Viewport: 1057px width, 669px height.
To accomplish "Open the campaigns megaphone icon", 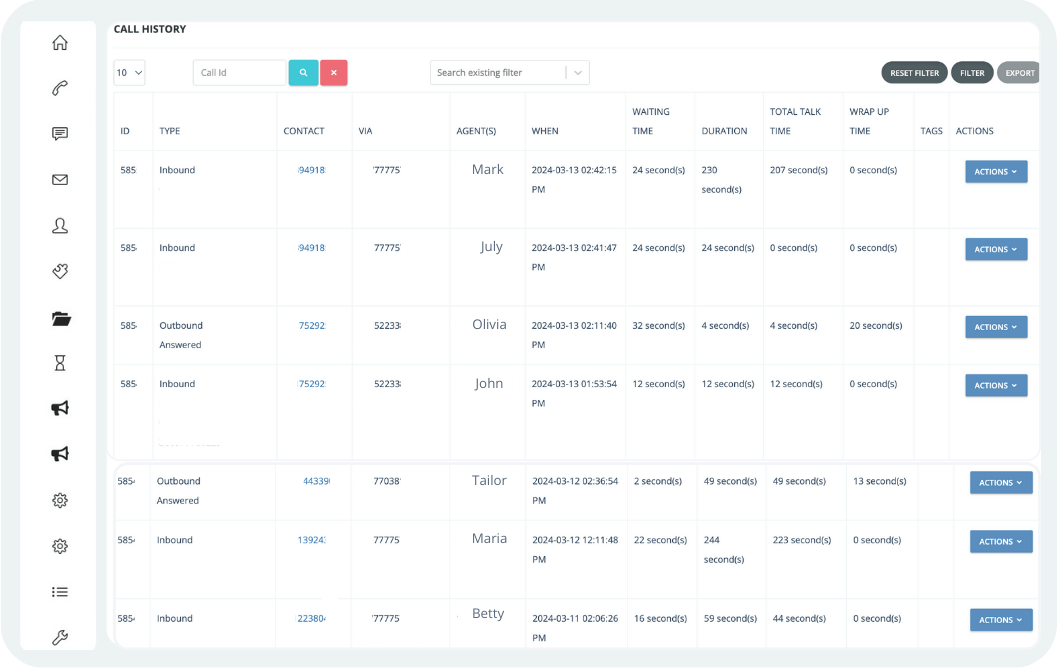I will pyautogui.click(x=59, y=408).
